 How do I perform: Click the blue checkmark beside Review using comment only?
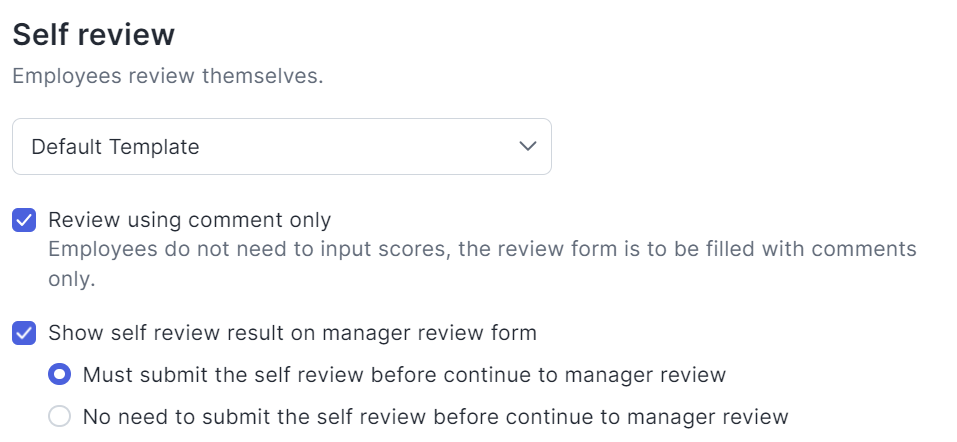pyautogui.click(x=24, y=220)
